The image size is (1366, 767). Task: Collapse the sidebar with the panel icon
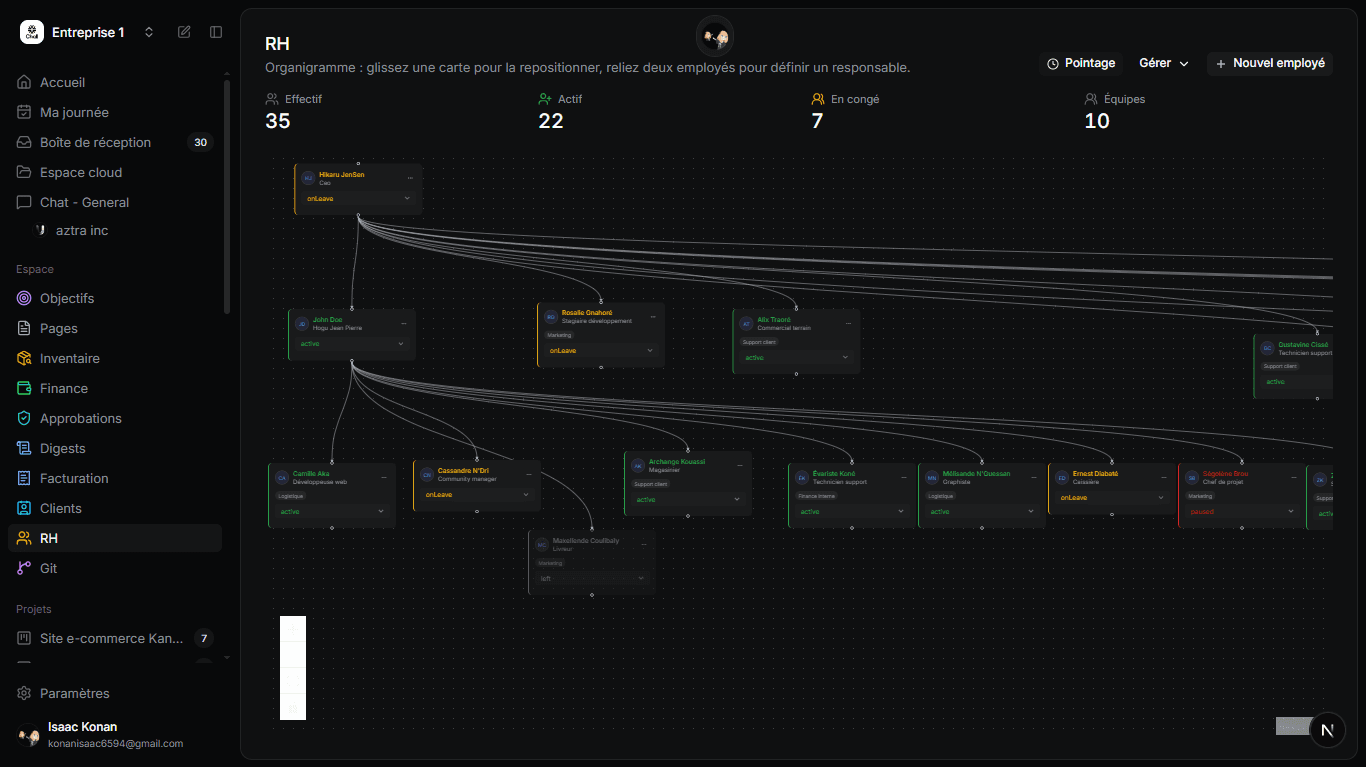[x=216, y=32]
